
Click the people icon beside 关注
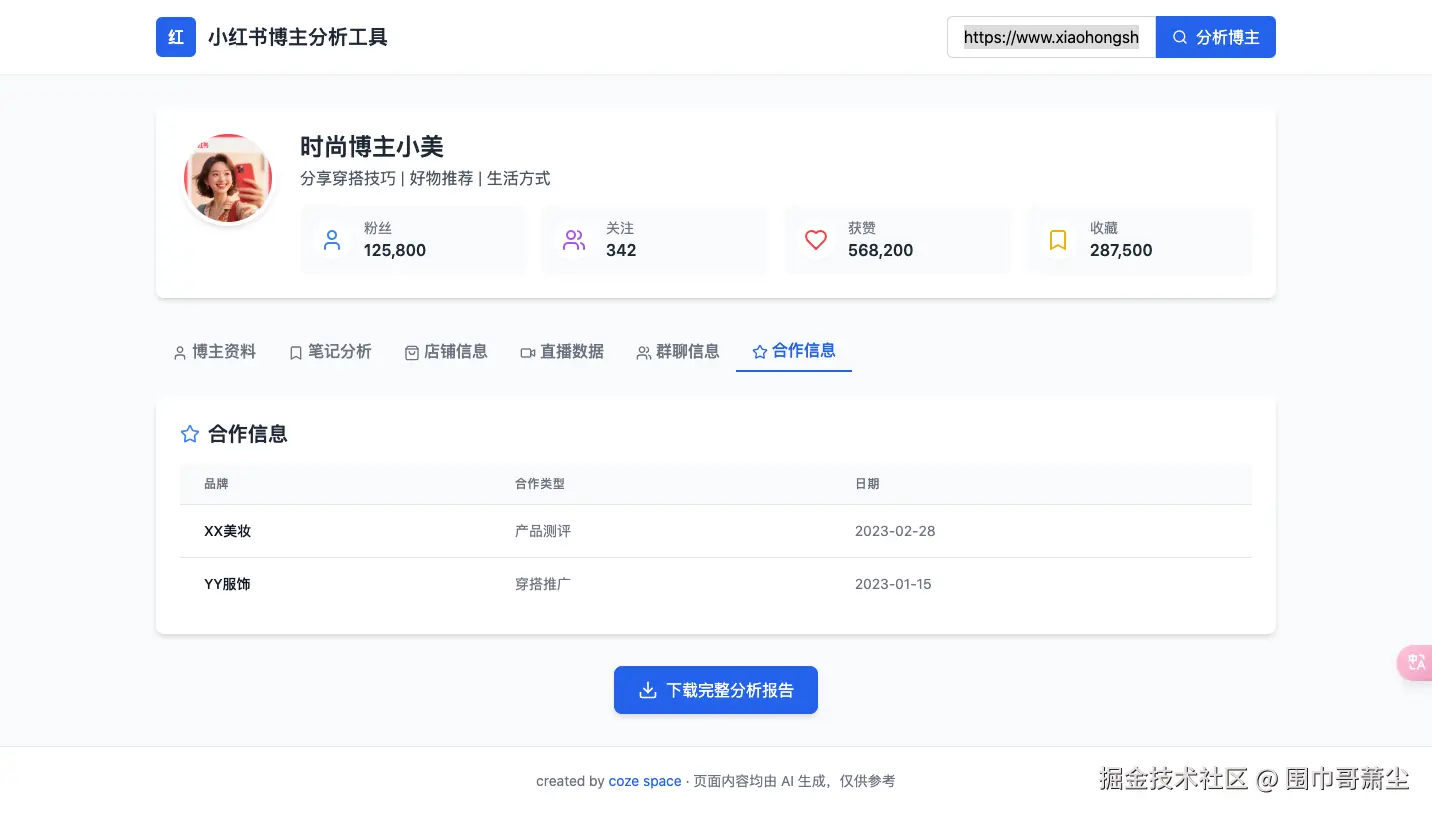pyautogui.click(x=573, y=240)
